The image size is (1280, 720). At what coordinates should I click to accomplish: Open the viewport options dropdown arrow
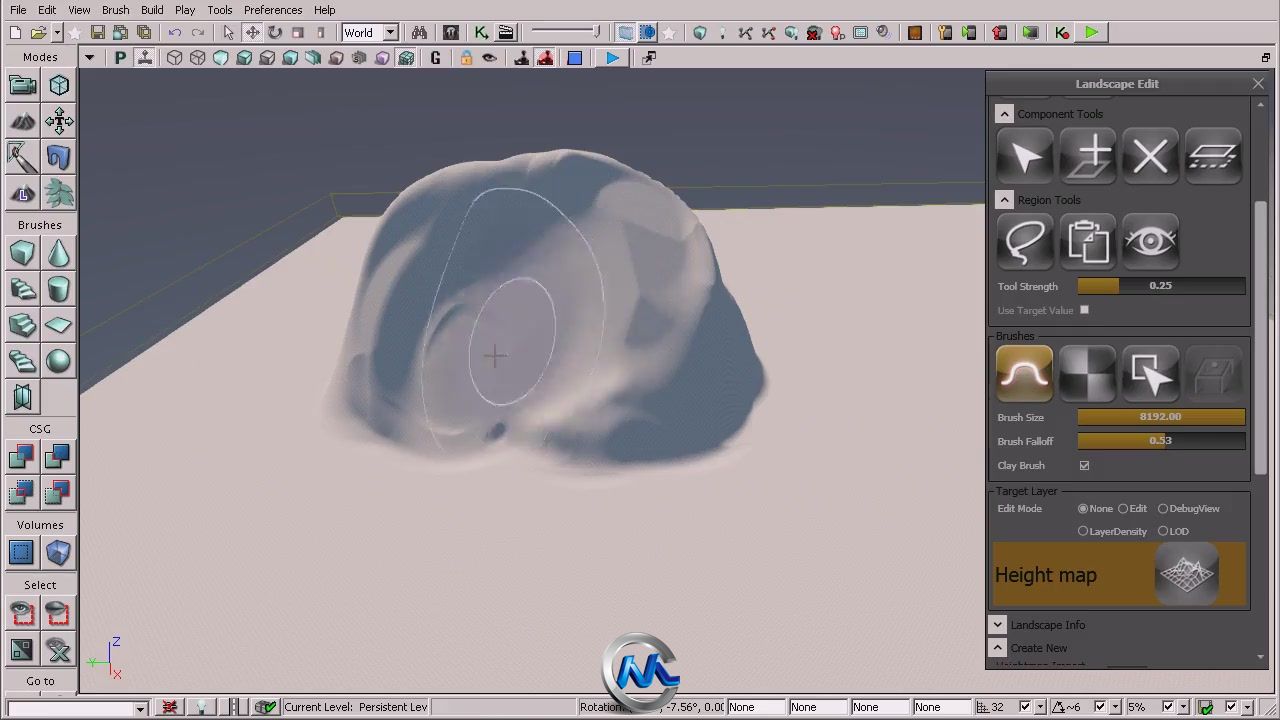[89, 58]
